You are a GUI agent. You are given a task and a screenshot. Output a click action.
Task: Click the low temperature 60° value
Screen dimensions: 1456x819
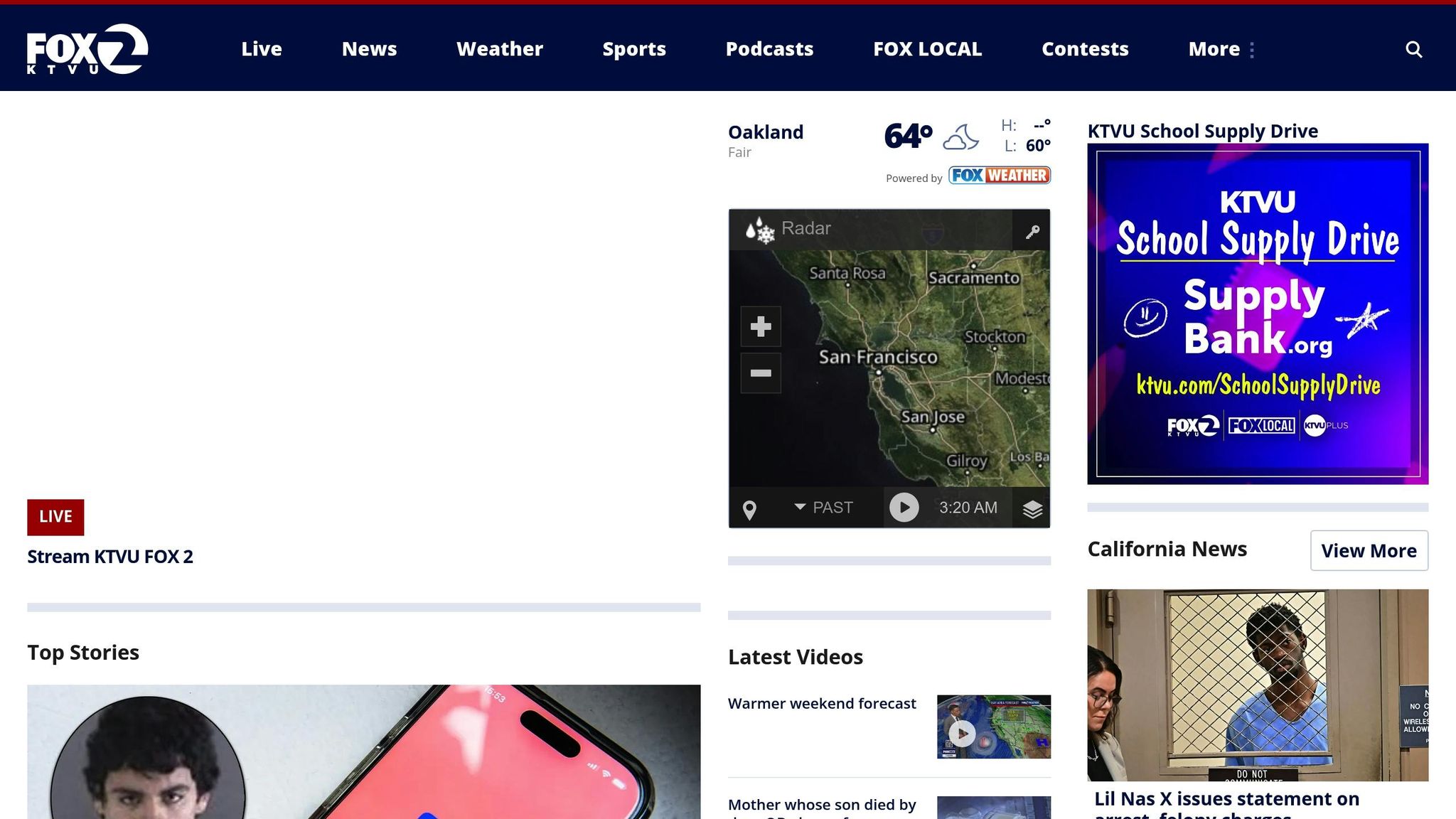tap(1038, 146)
